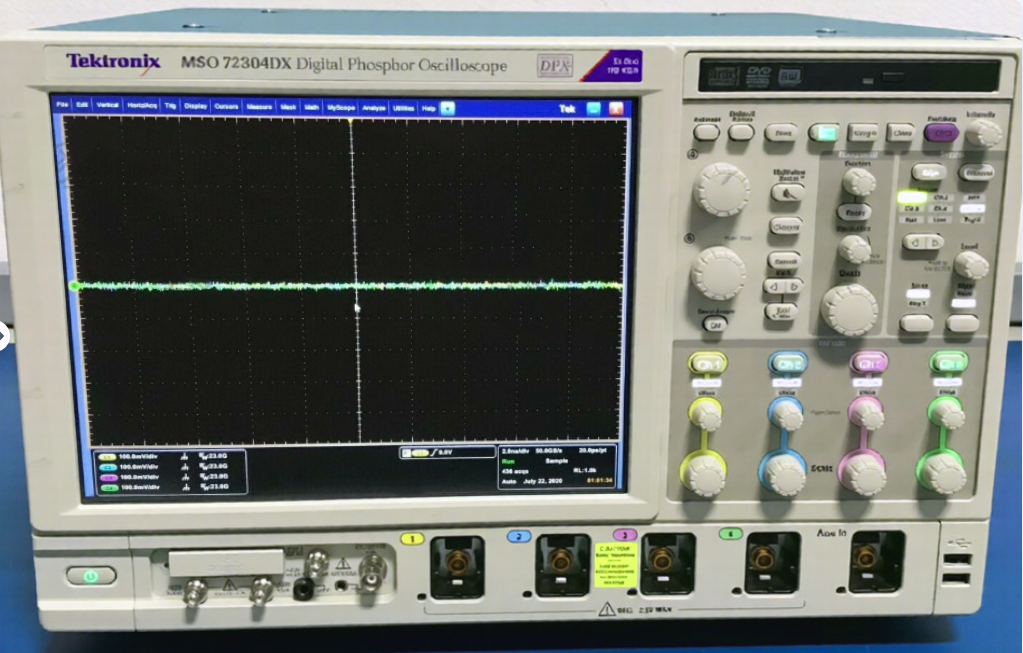Select the blue C2 channel badge in readouts
The width and height of the screenshot is (1023, 653).
(107, 467)
